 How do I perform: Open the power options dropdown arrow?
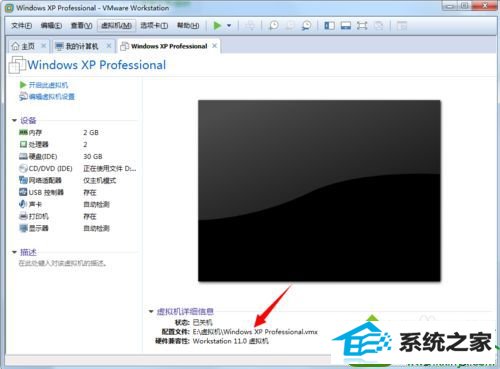229,25
